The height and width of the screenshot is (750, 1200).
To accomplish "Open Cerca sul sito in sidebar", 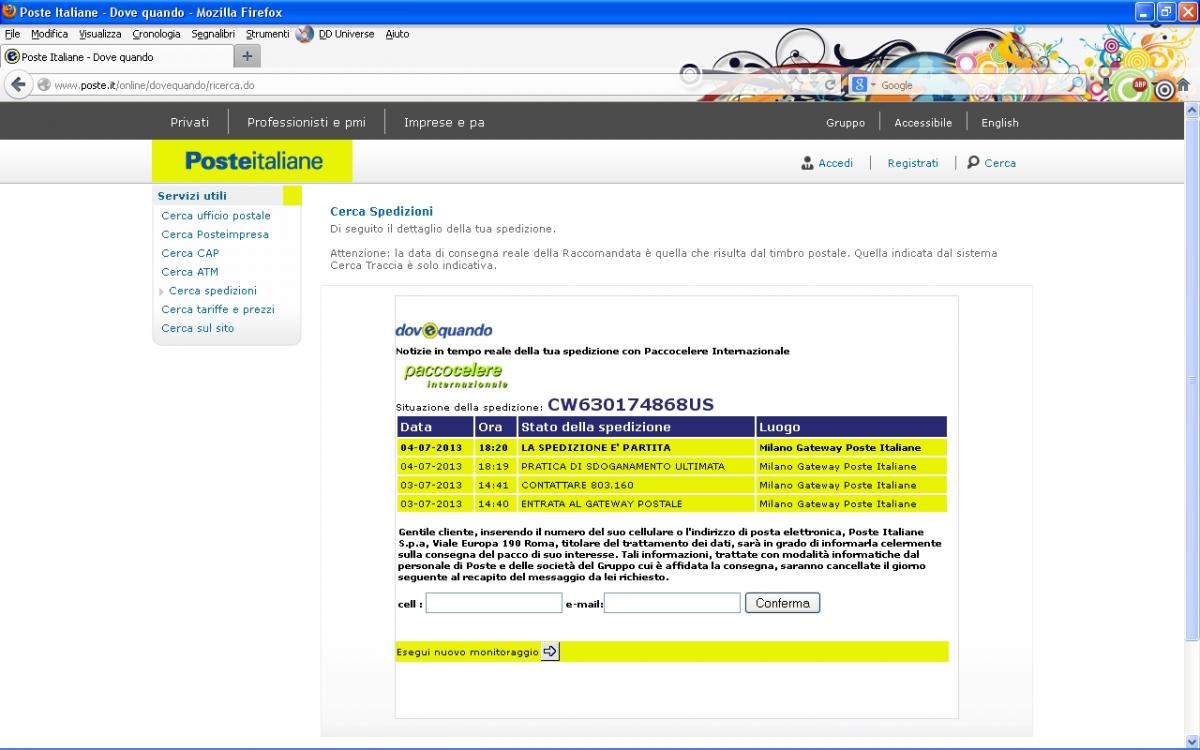I will click(x=198, y=328).
